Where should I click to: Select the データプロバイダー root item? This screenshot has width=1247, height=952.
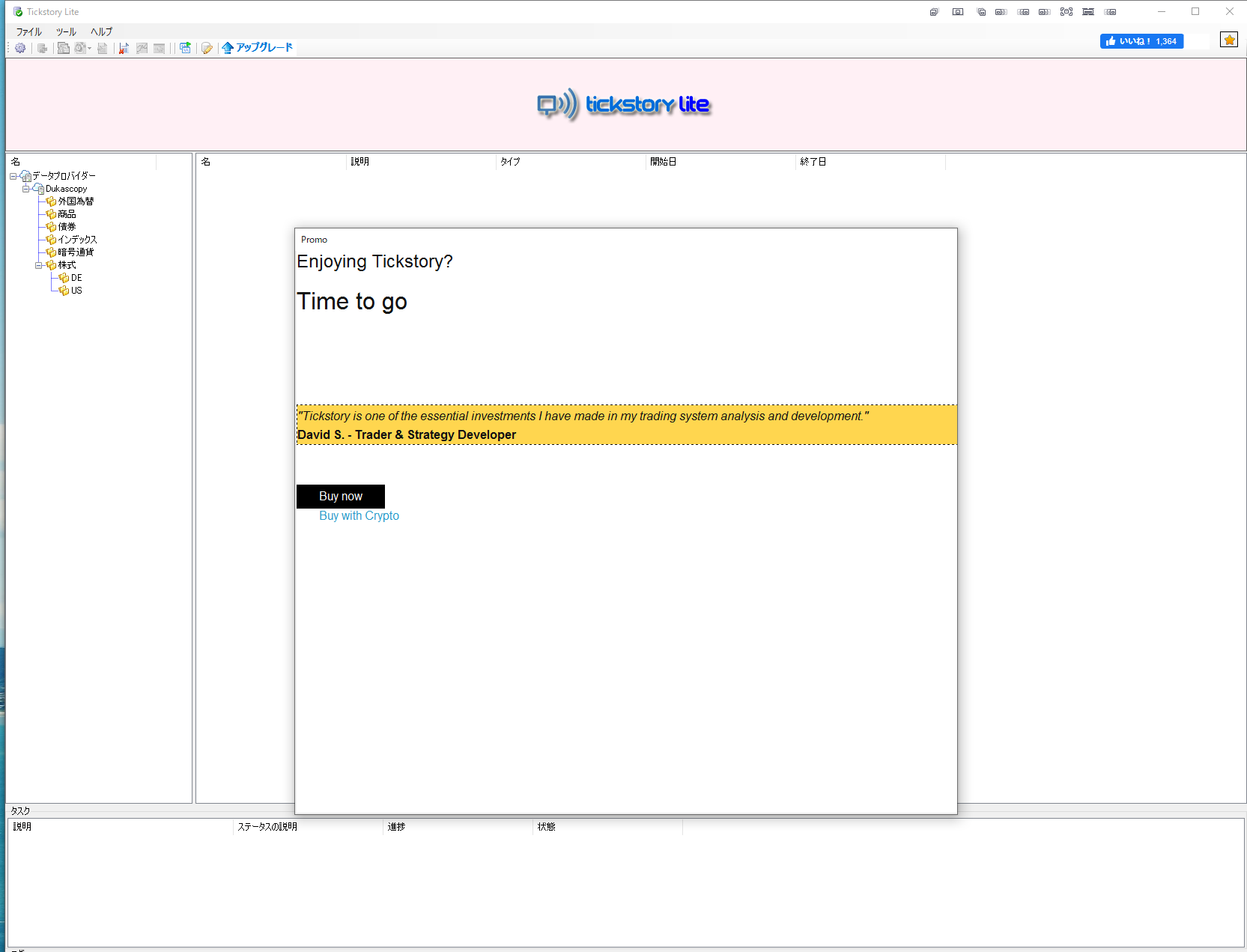click(64, 176)
